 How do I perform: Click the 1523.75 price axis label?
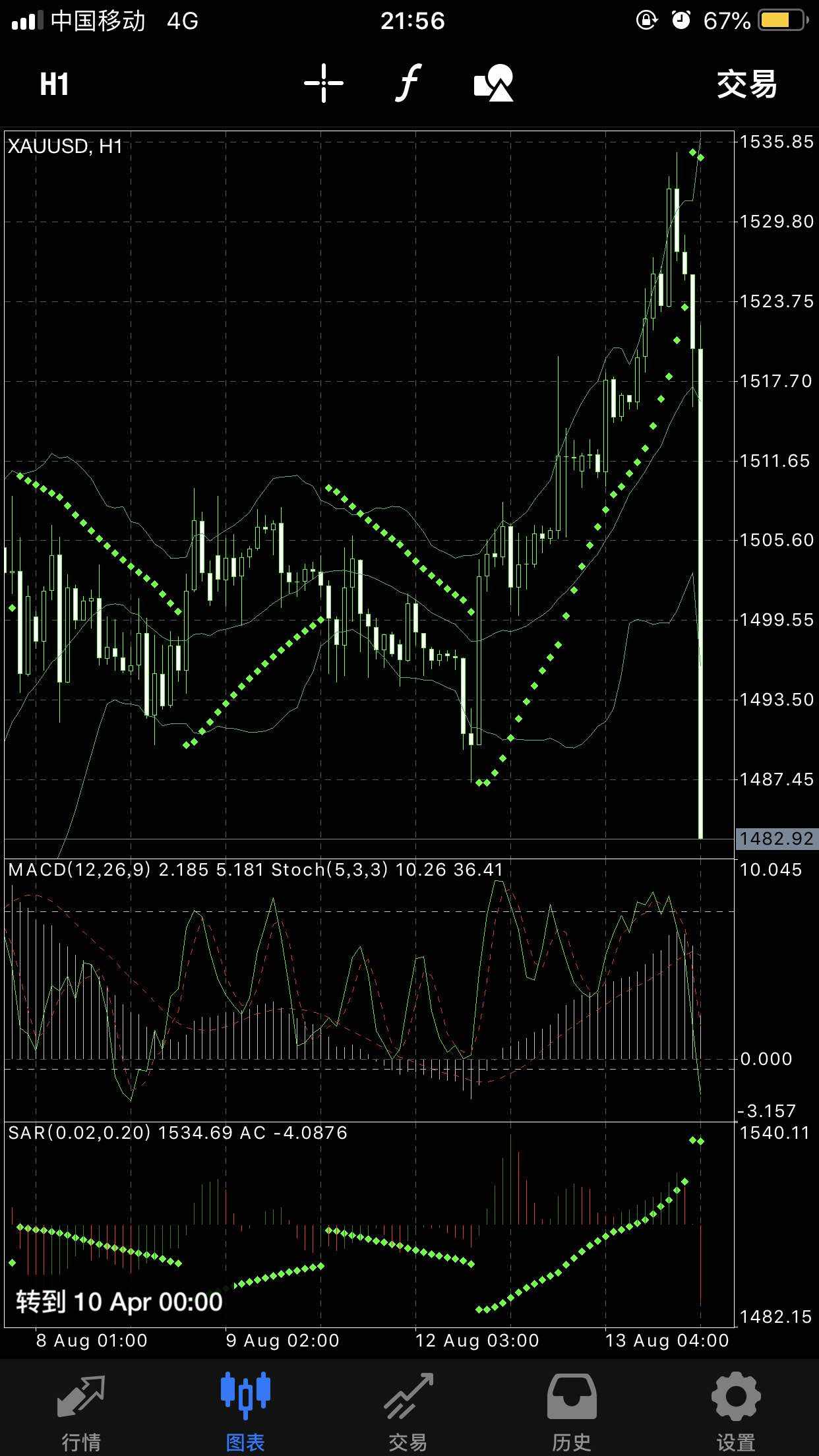click(777, 301)
